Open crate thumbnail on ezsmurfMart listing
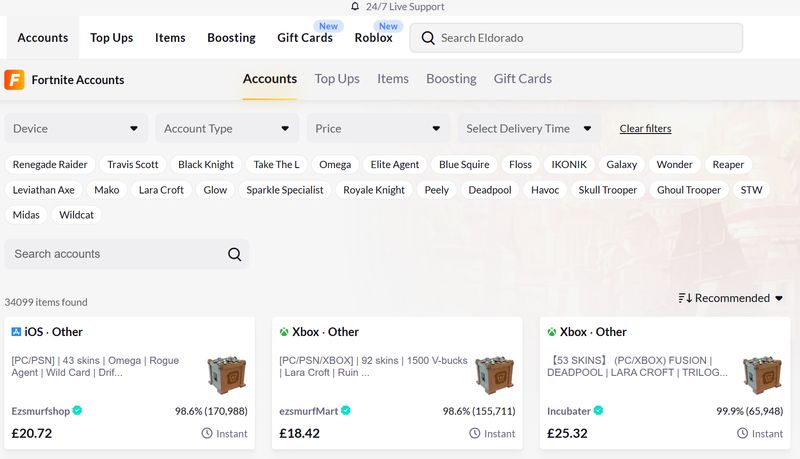 pos(494,375)
